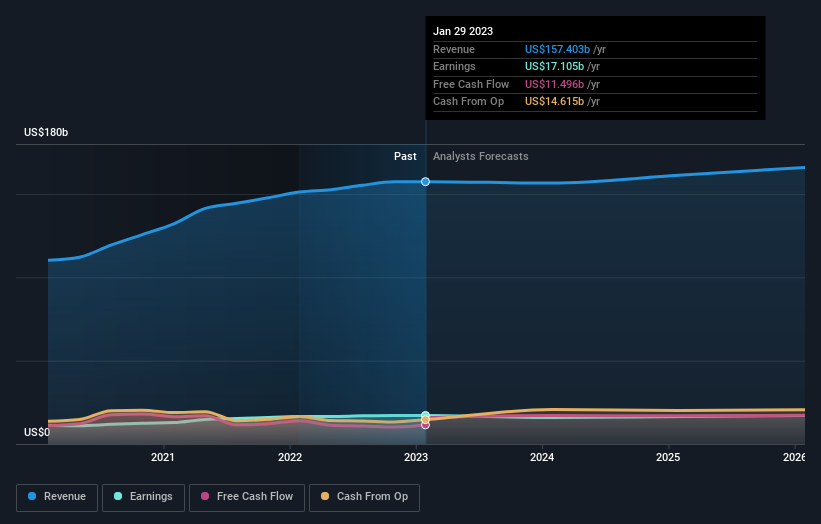Click the US$17.105b earnings value

(x=554, y=66)
